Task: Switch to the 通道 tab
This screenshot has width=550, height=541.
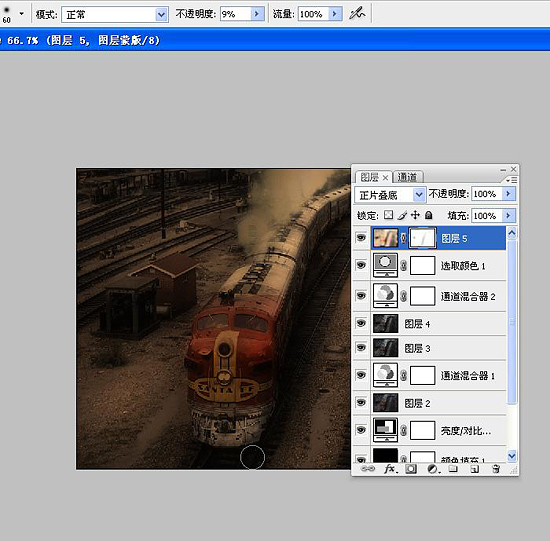Action: point(408,177)
